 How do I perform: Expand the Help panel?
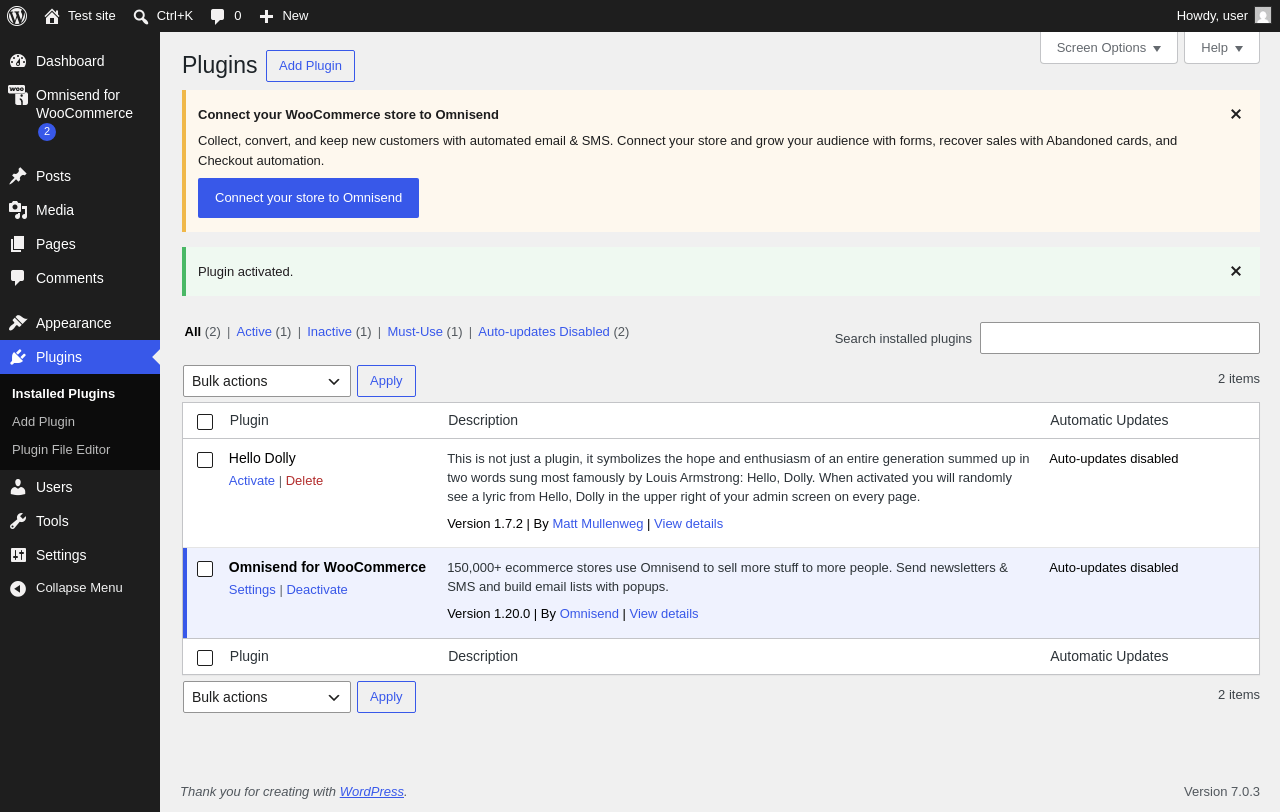point(1222,47)
